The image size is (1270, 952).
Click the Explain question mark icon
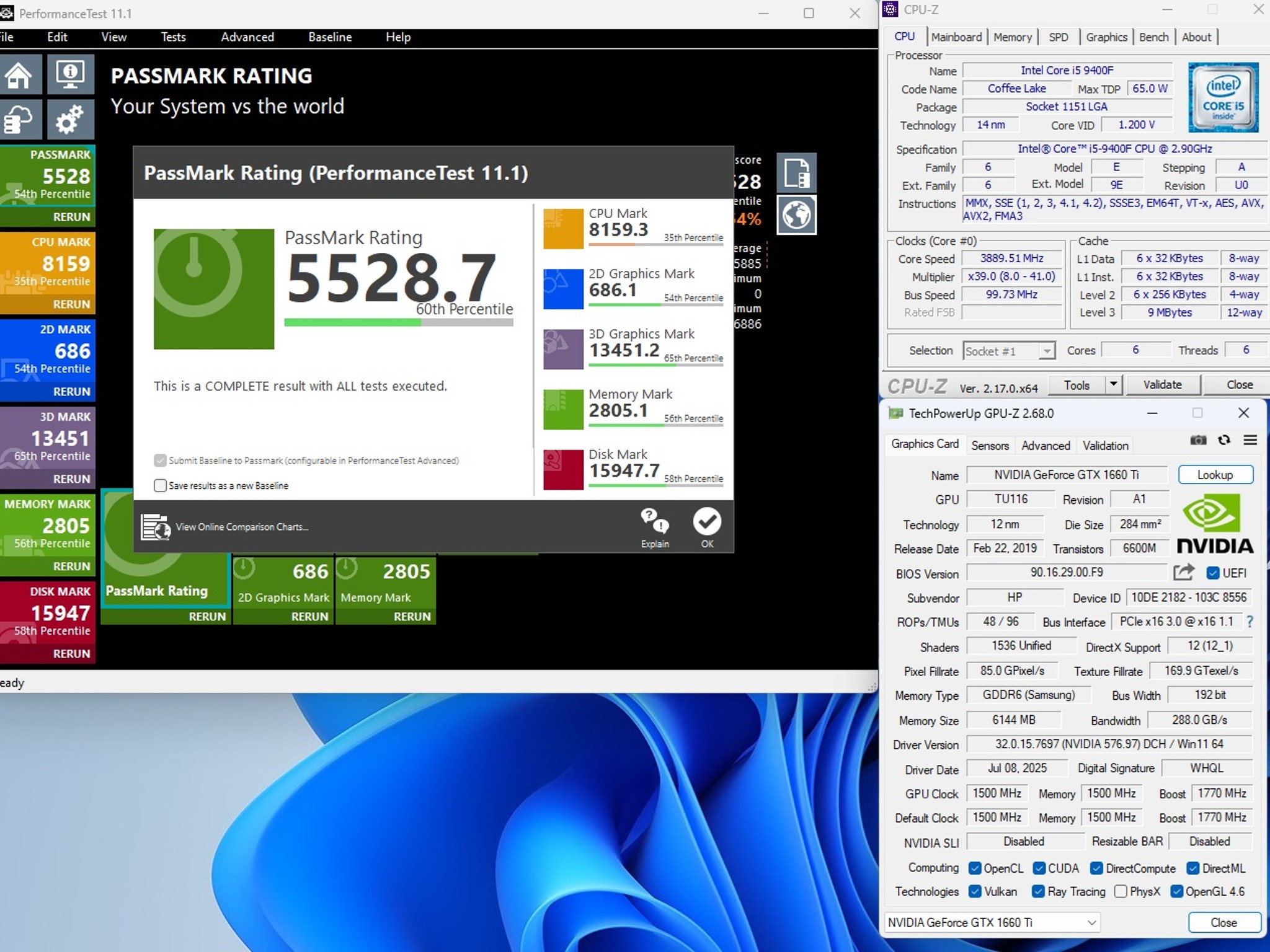click(654, 521)
